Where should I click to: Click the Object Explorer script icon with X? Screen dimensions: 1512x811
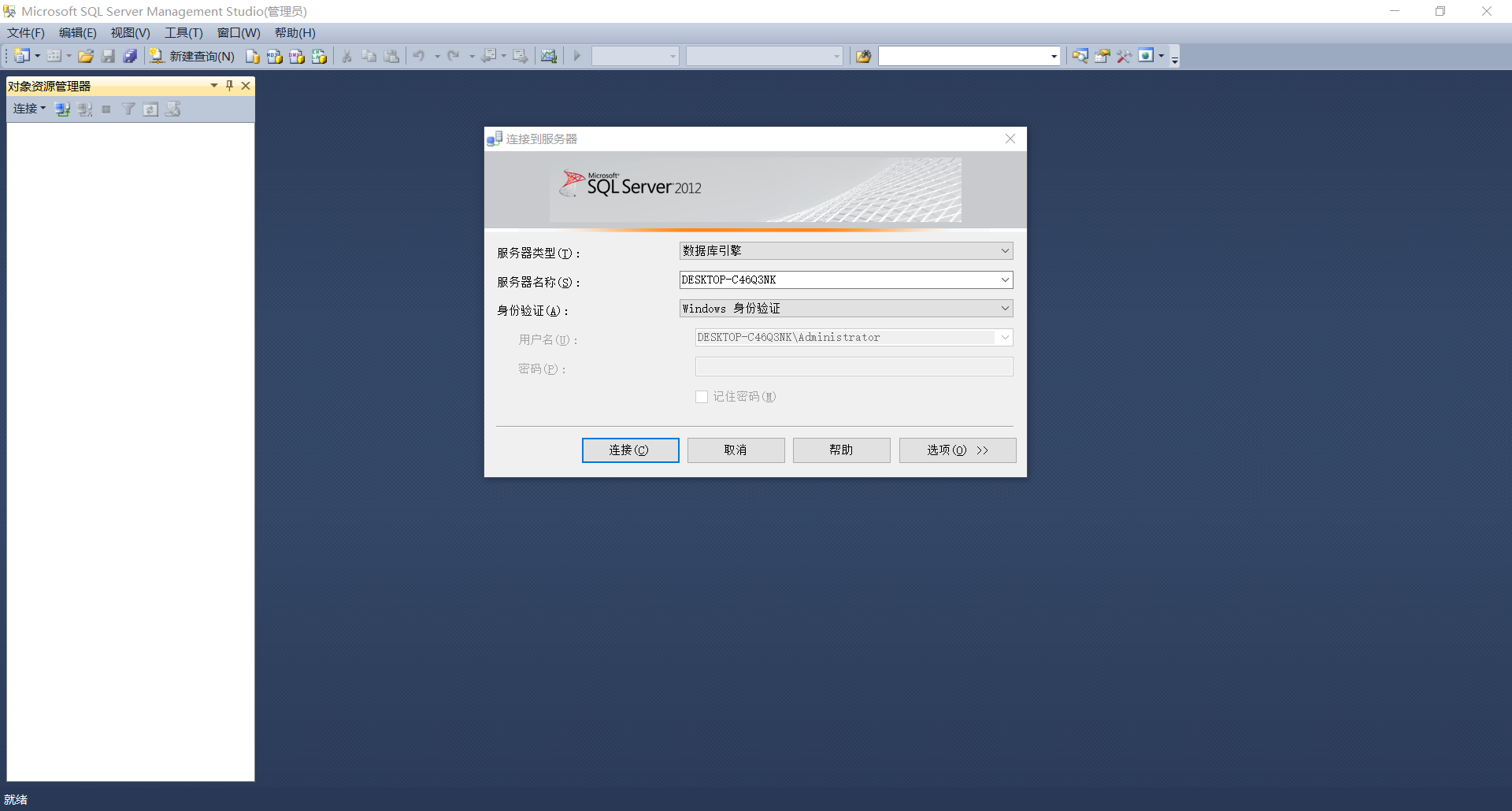coord(172,109)
